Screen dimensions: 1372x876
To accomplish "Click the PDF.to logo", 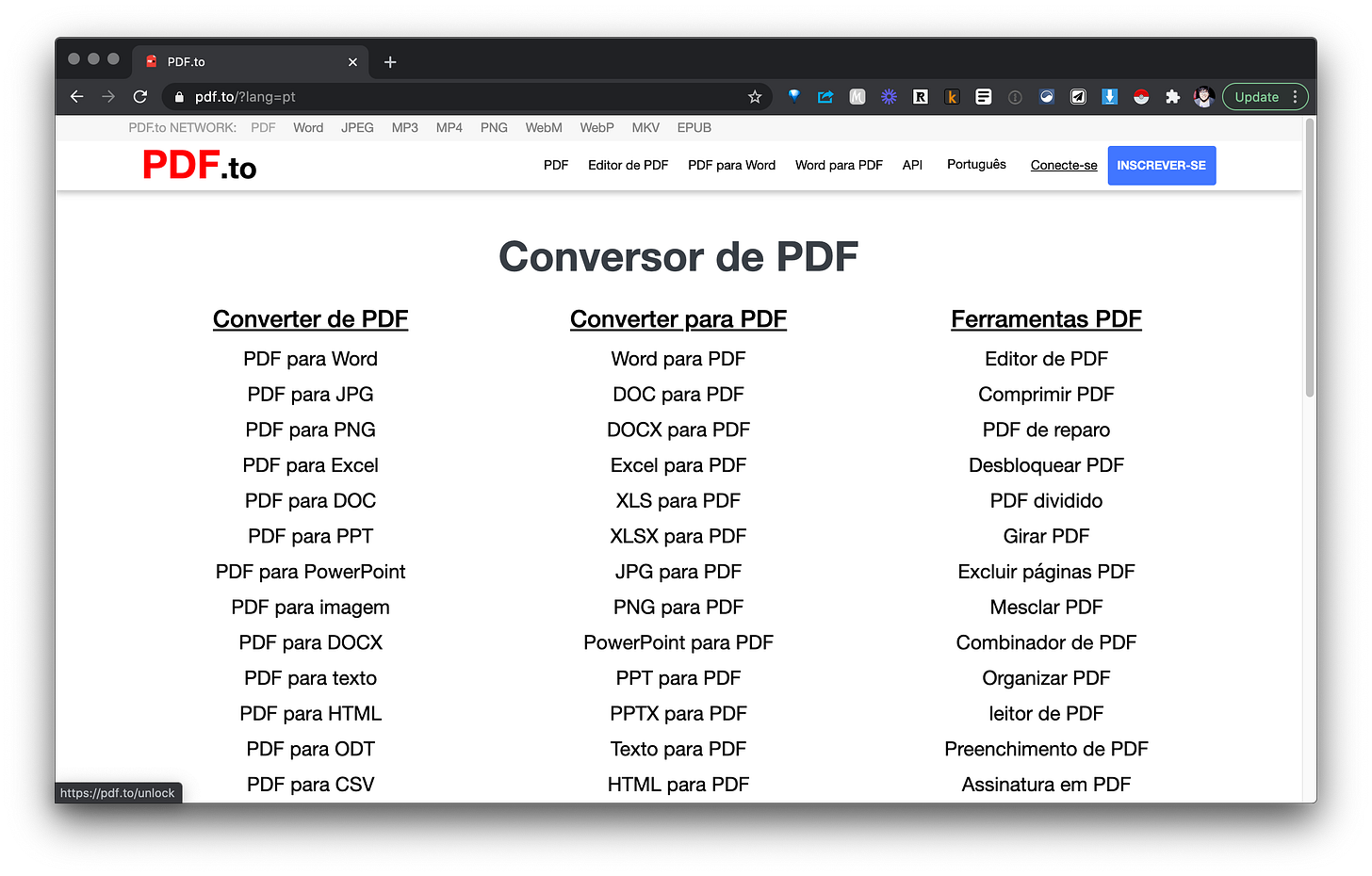I will click(199, 166).
